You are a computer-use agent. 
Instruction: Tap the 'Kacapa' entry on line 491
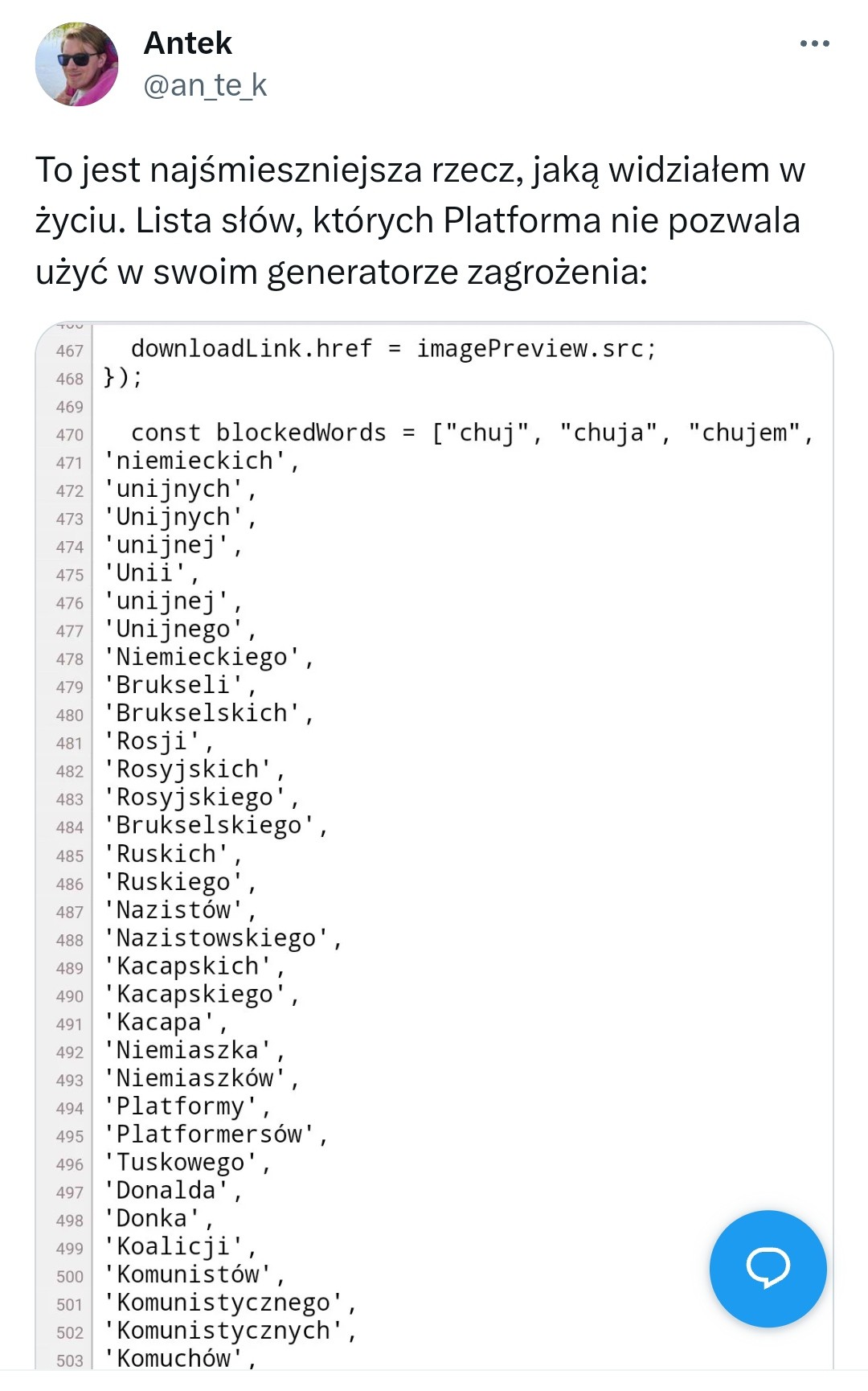166,1022
